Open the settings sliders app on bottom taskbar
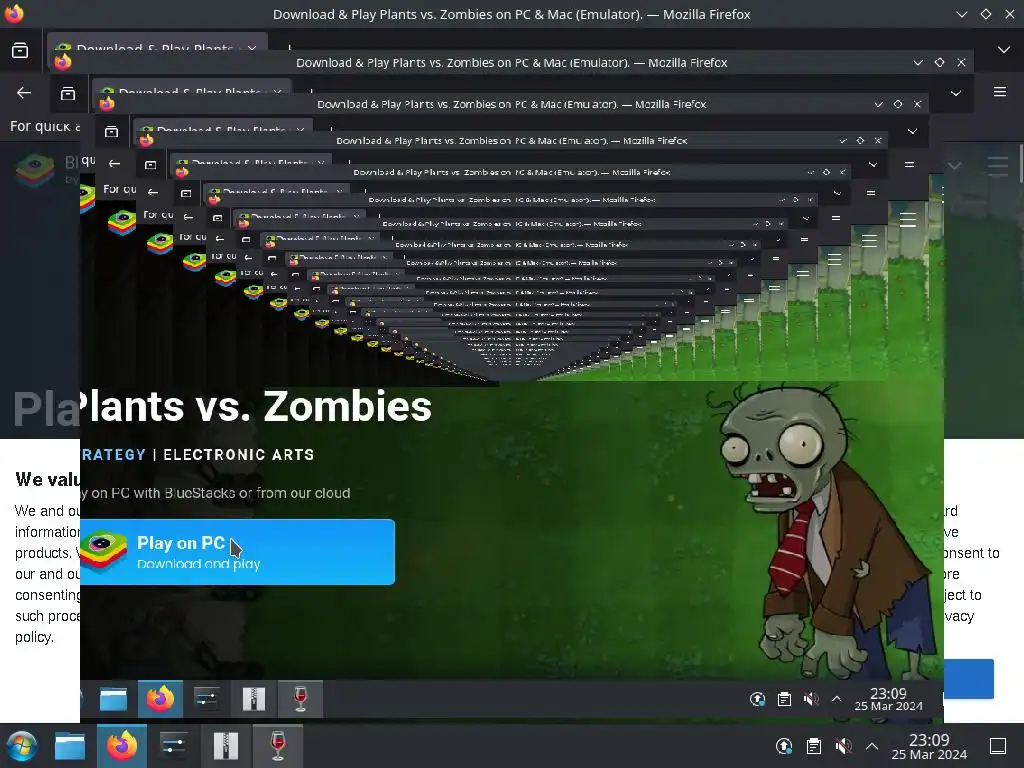1024x768 pixels. point(173,746)
